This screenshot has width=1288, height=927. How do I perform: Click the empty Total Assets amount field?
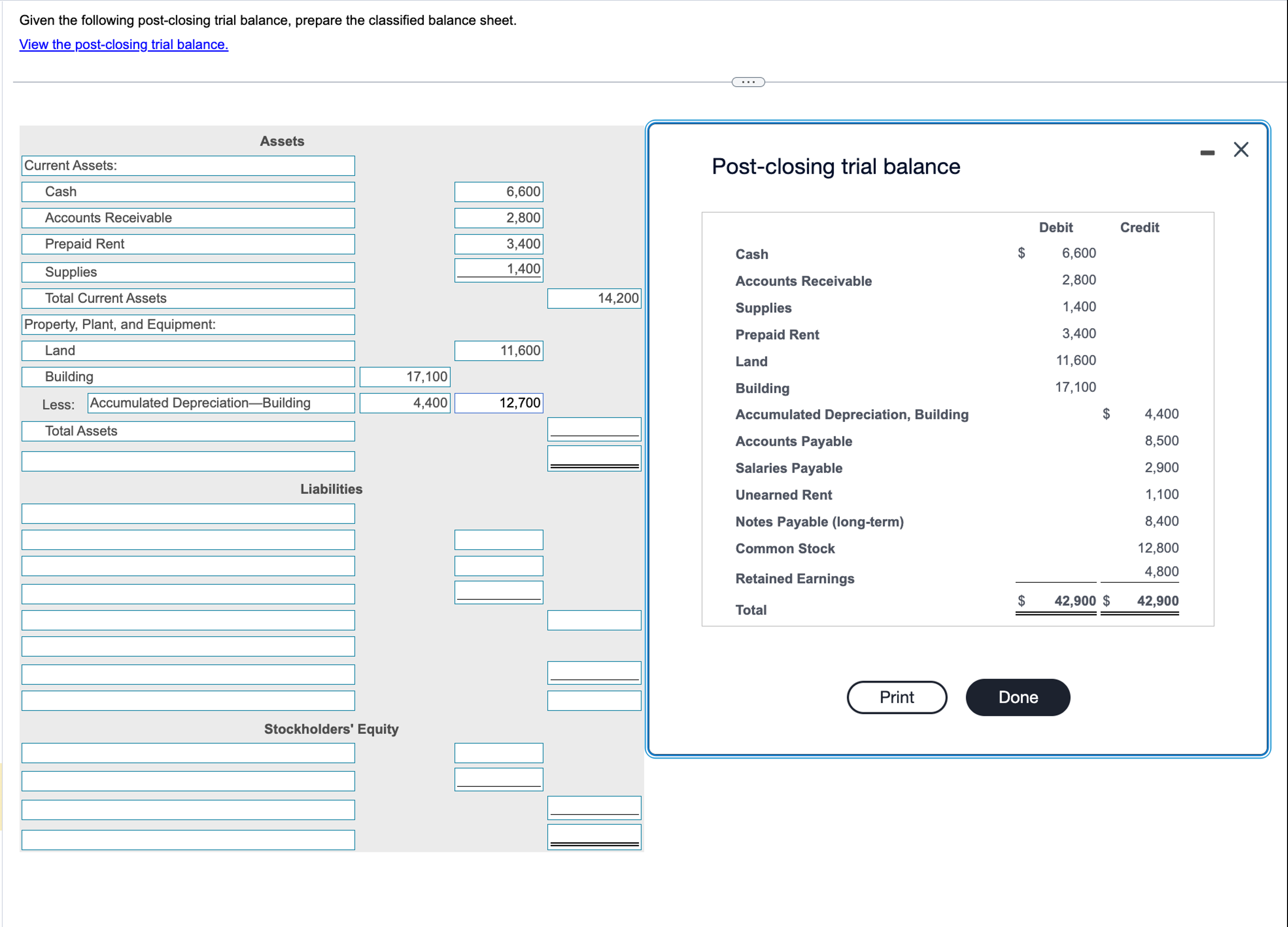[x=594, y=429]
